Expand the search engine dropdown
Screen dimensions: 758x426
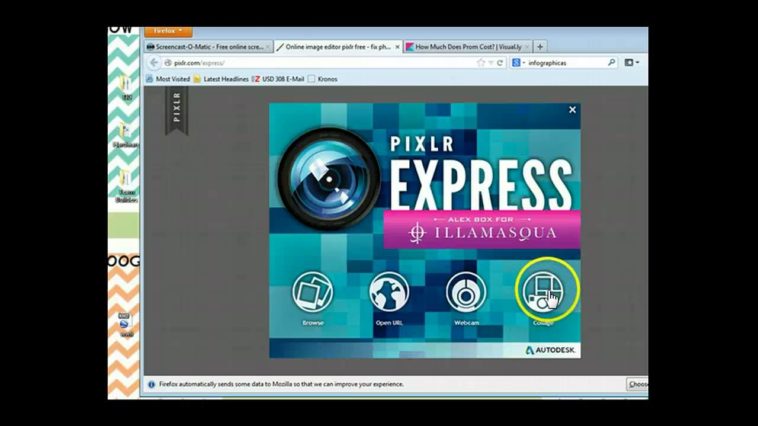pyautogui.click(x=518, y=62)
